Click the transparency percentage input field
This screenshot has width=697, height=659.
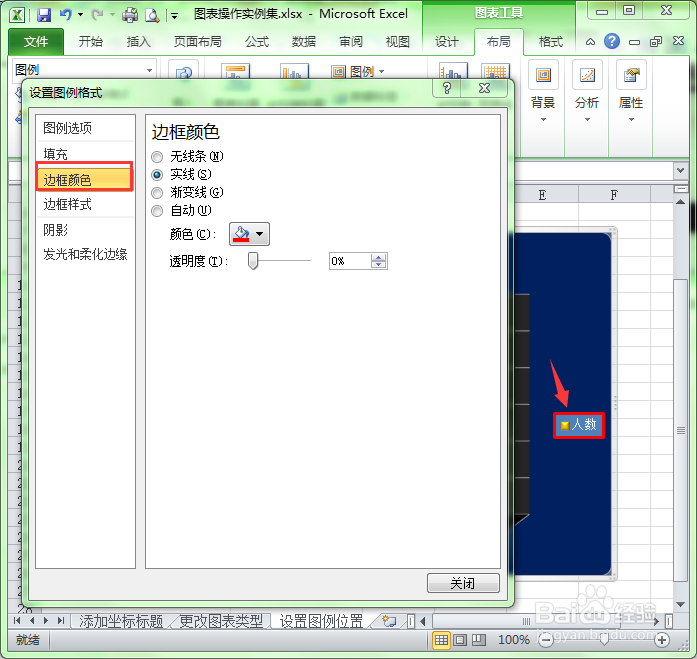pyautogui.click(x=350, y=261)
